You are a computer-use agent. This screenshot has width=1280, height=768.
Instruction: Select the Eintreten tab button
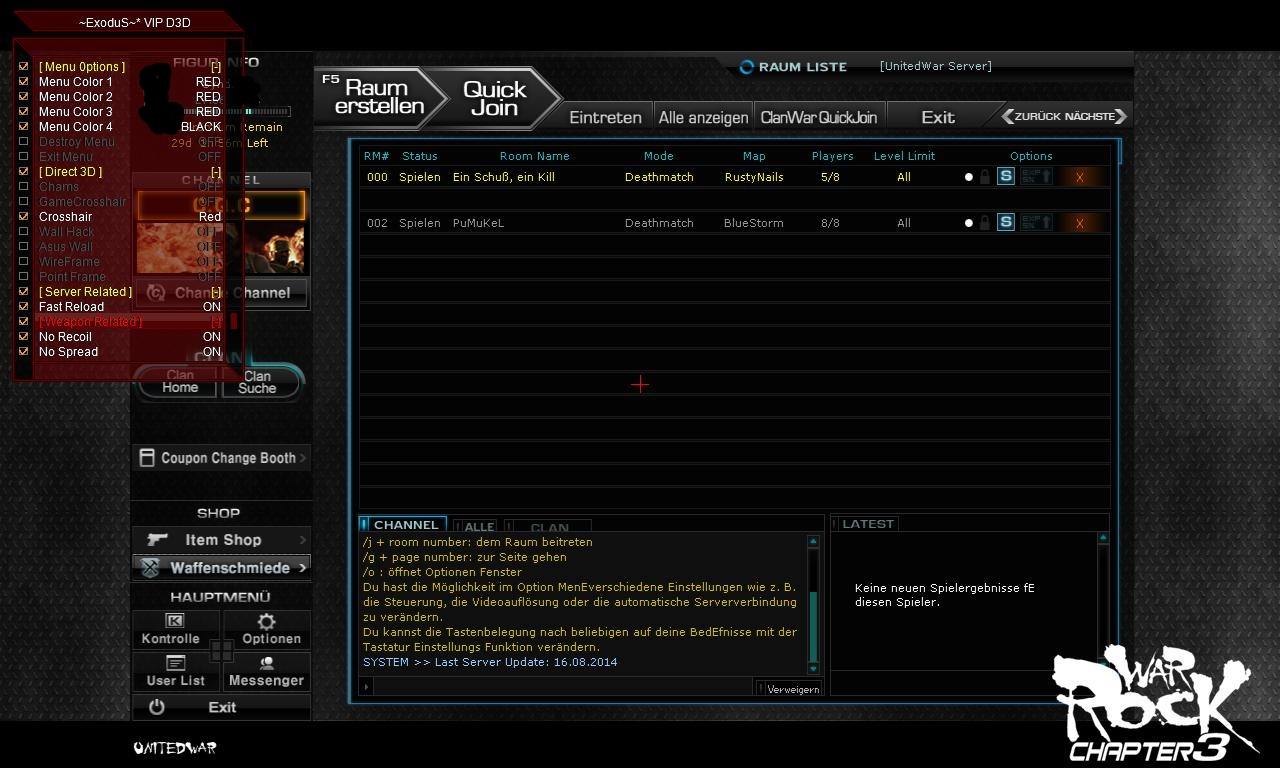click(x=605, y=117)
